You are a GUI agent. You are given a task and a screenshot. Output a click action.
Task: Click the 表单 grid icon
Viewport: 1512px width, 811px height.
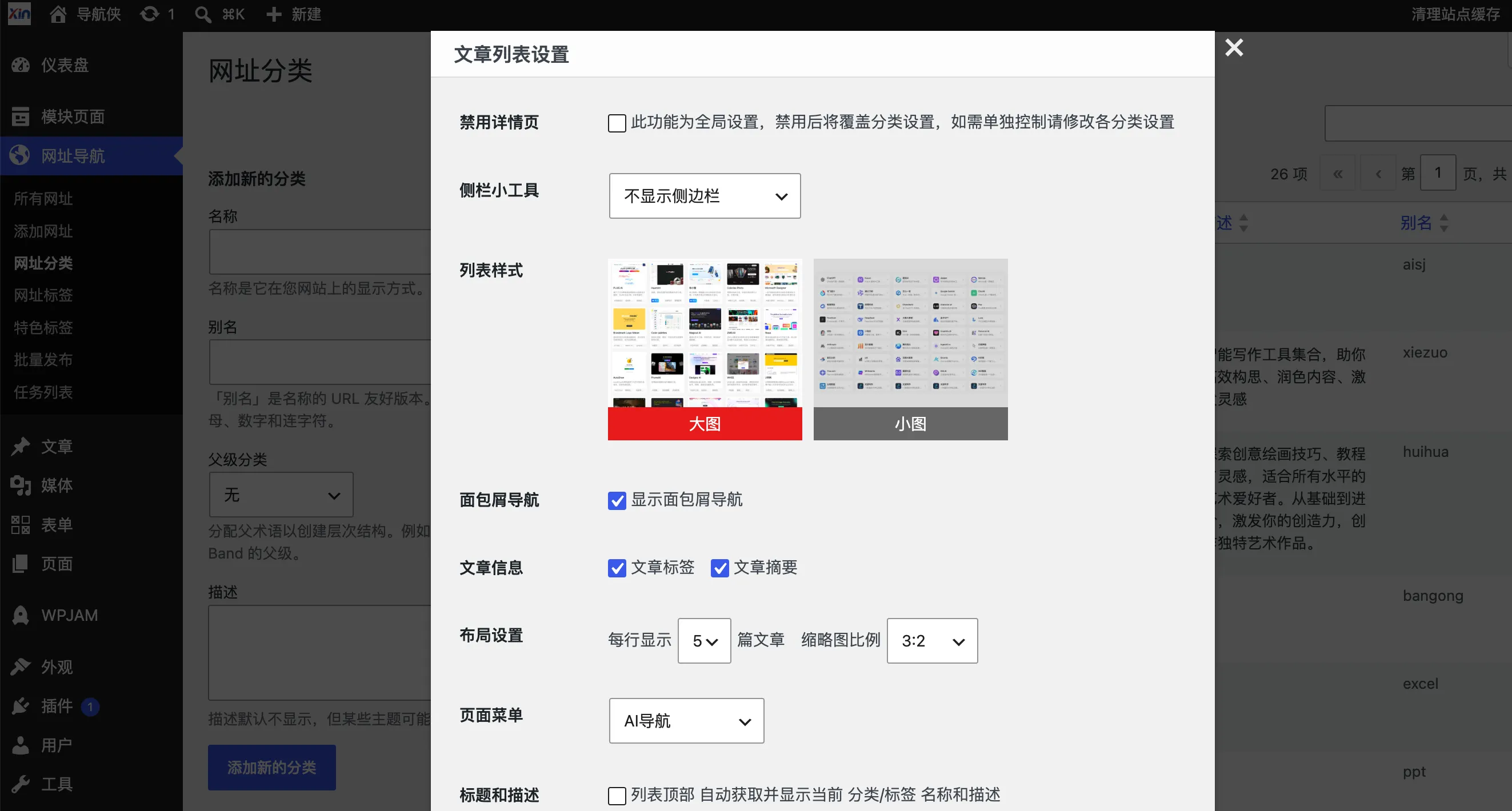[x=21, y=525]
